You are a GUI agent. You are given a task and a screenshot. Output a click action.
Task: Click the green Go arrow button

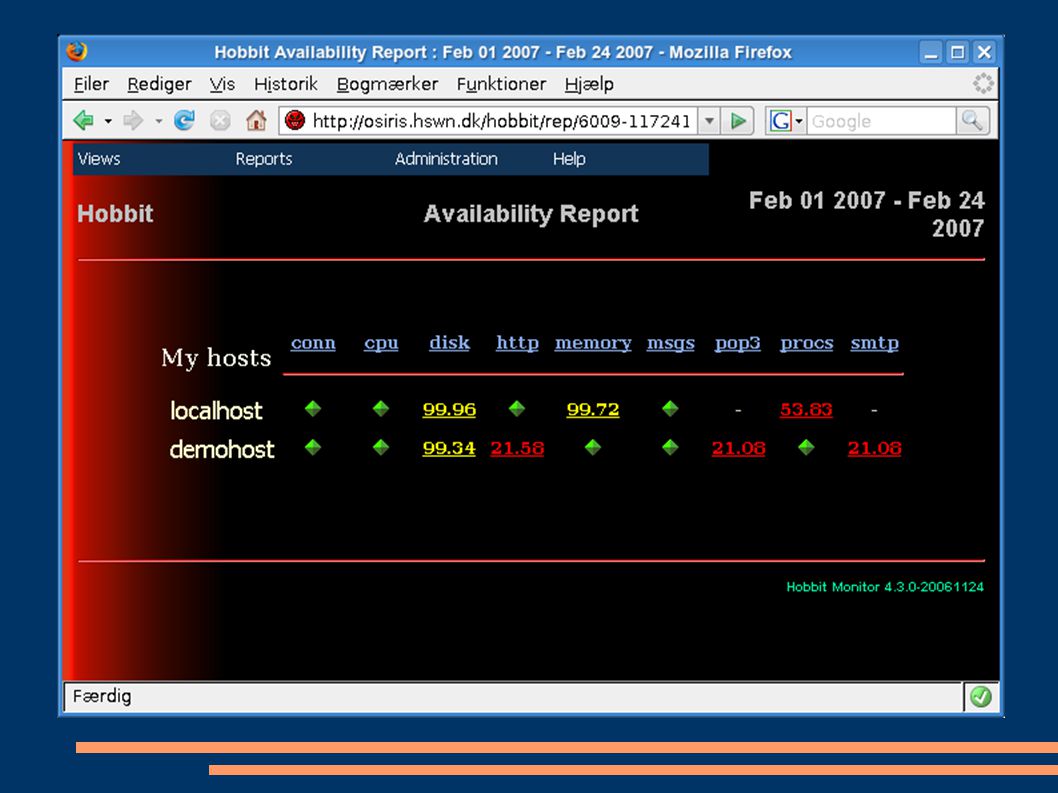[x=737, y=121]
